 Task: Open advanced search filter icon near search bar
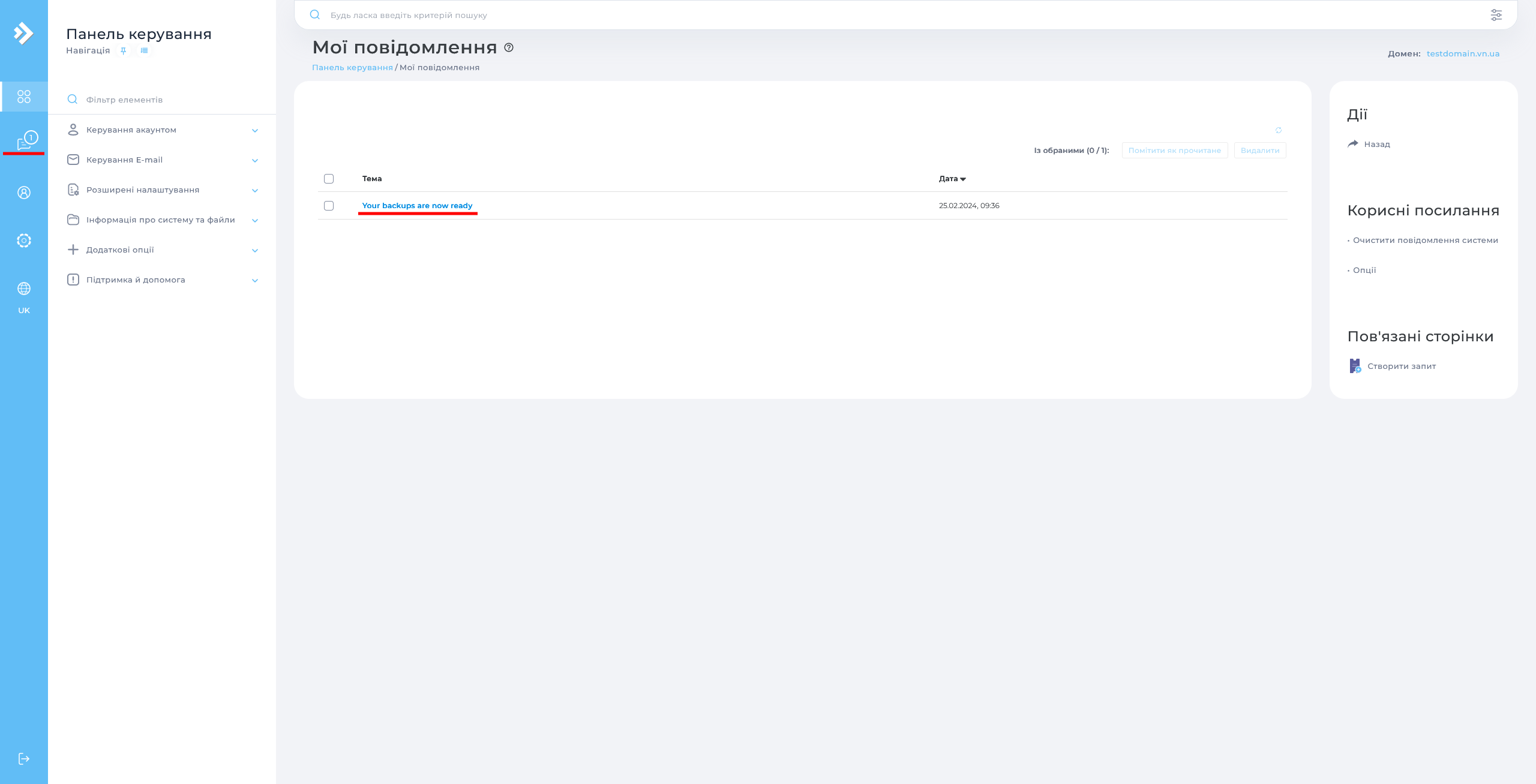(x=1496, y=14)
